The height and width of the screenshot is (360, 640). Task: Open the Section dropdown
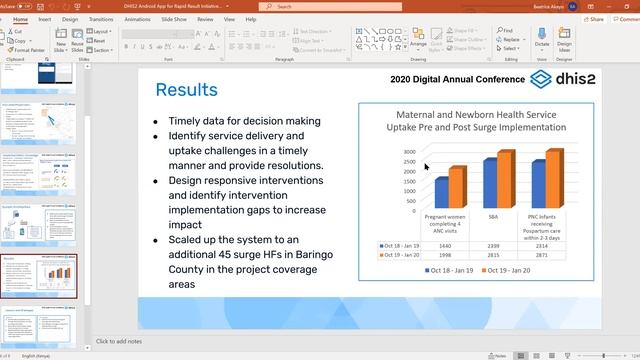coord(100,50)
